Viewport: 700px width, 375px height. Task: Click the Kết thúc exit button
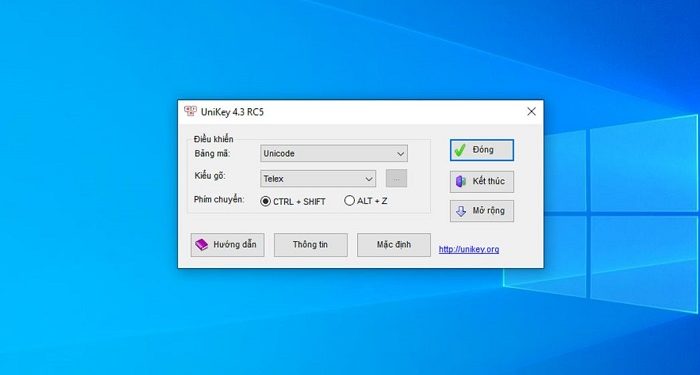coord(482,181)
